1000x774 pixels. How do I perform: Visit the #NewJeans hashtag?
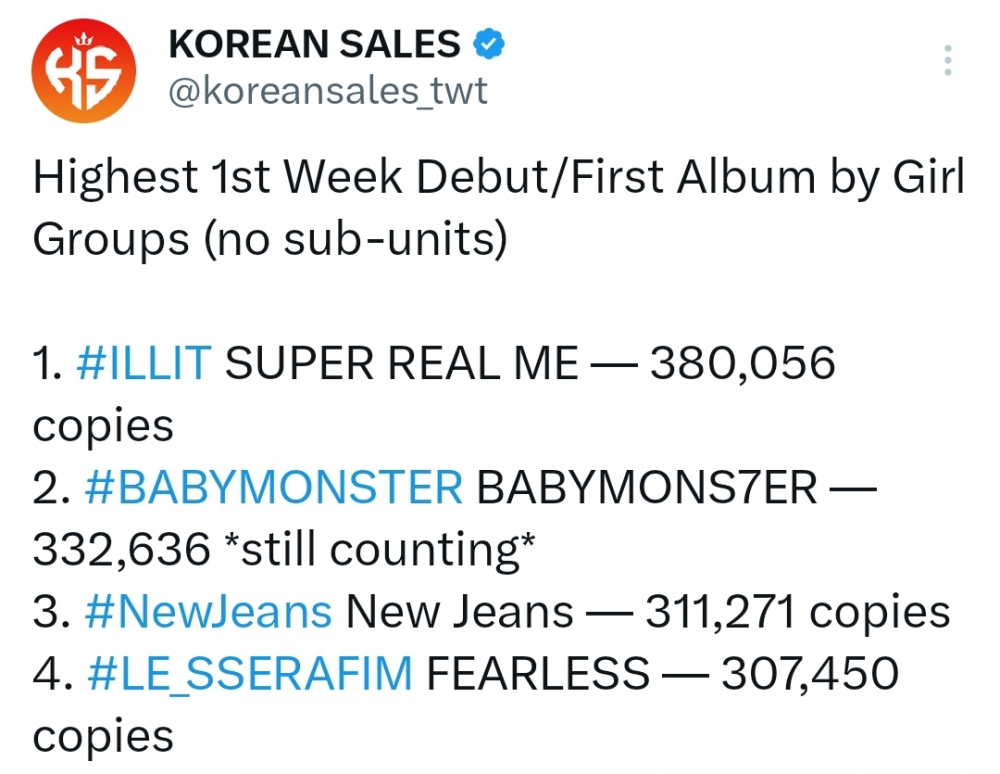(208, 612)
